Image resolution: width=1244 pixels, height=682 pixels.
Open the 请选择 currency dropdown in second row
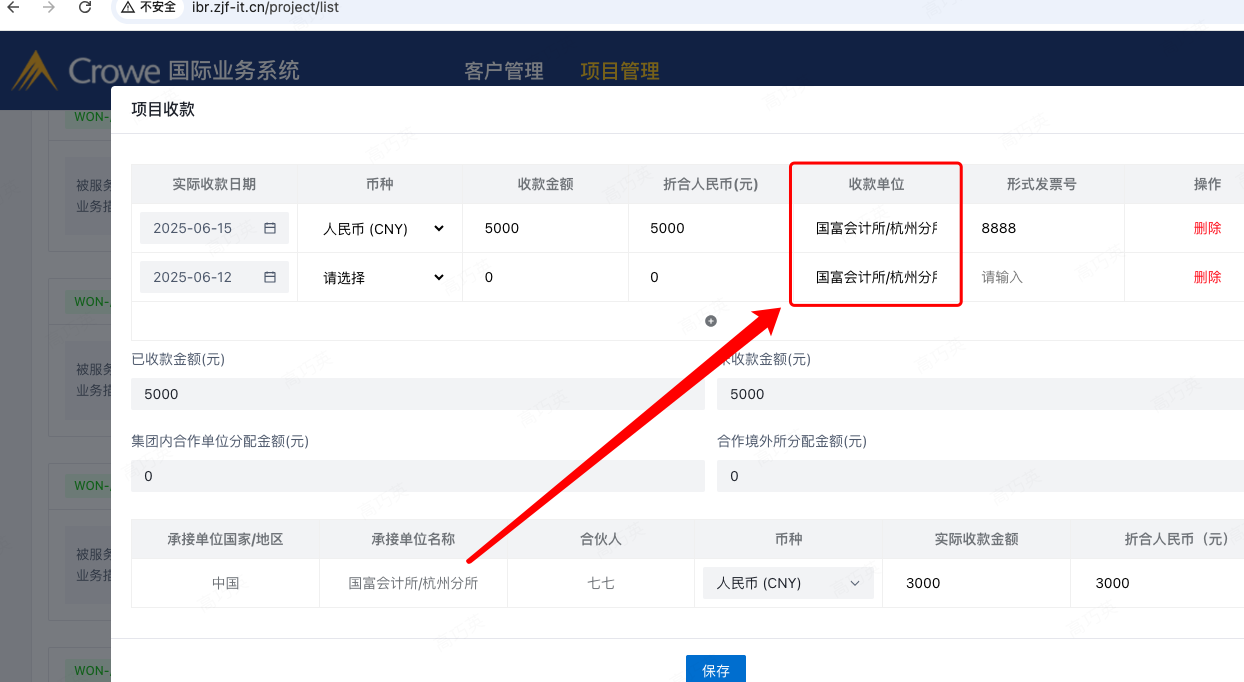(383, 277)
